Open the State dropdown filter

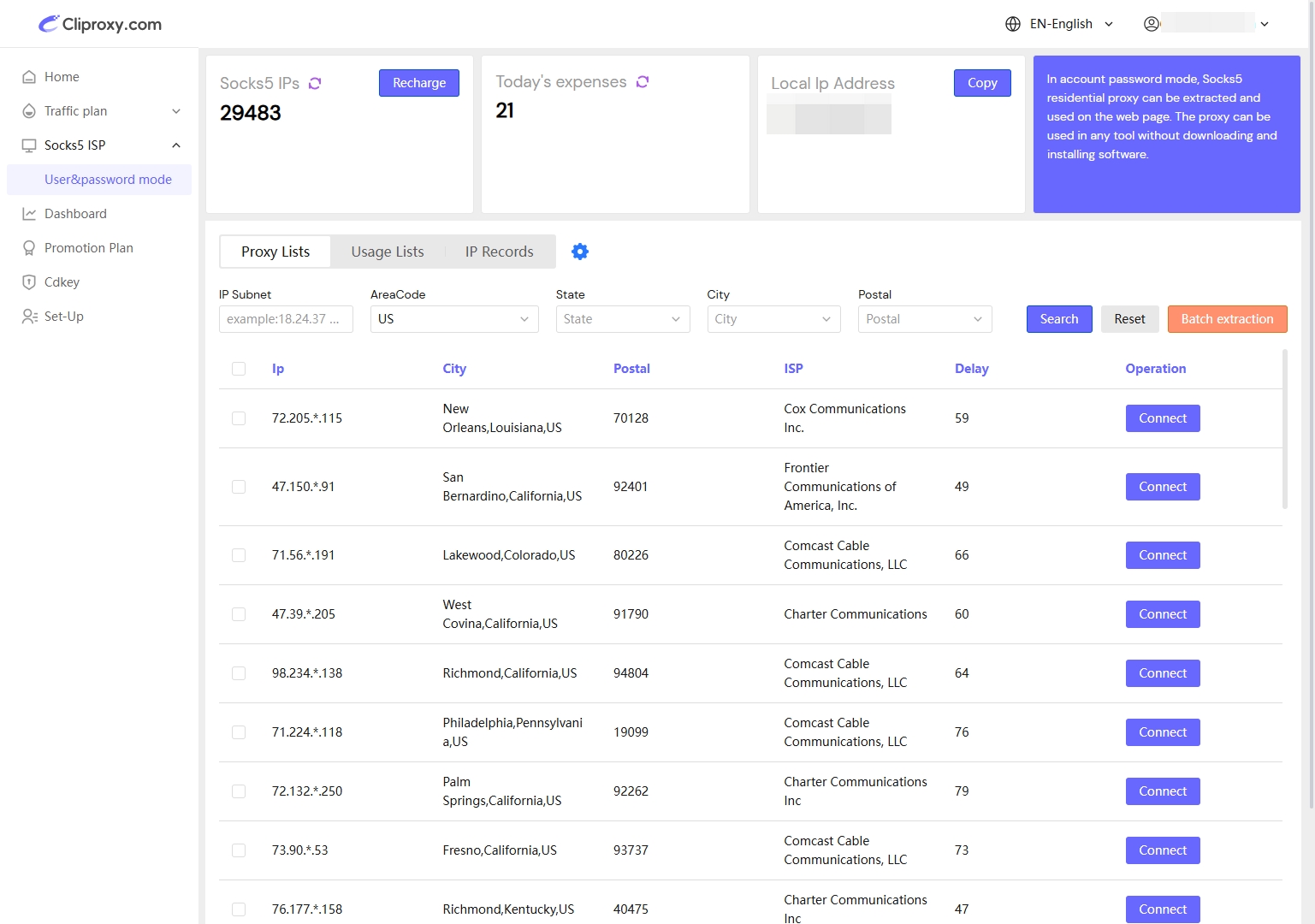coord(622,319)
